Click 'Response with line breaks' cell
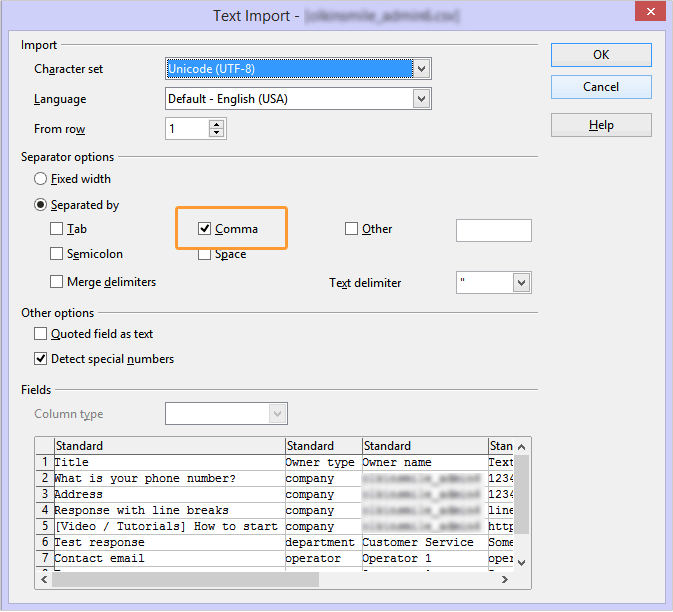Image resolution: width=673 pixels, height=612 pixels. click(170, 510)
